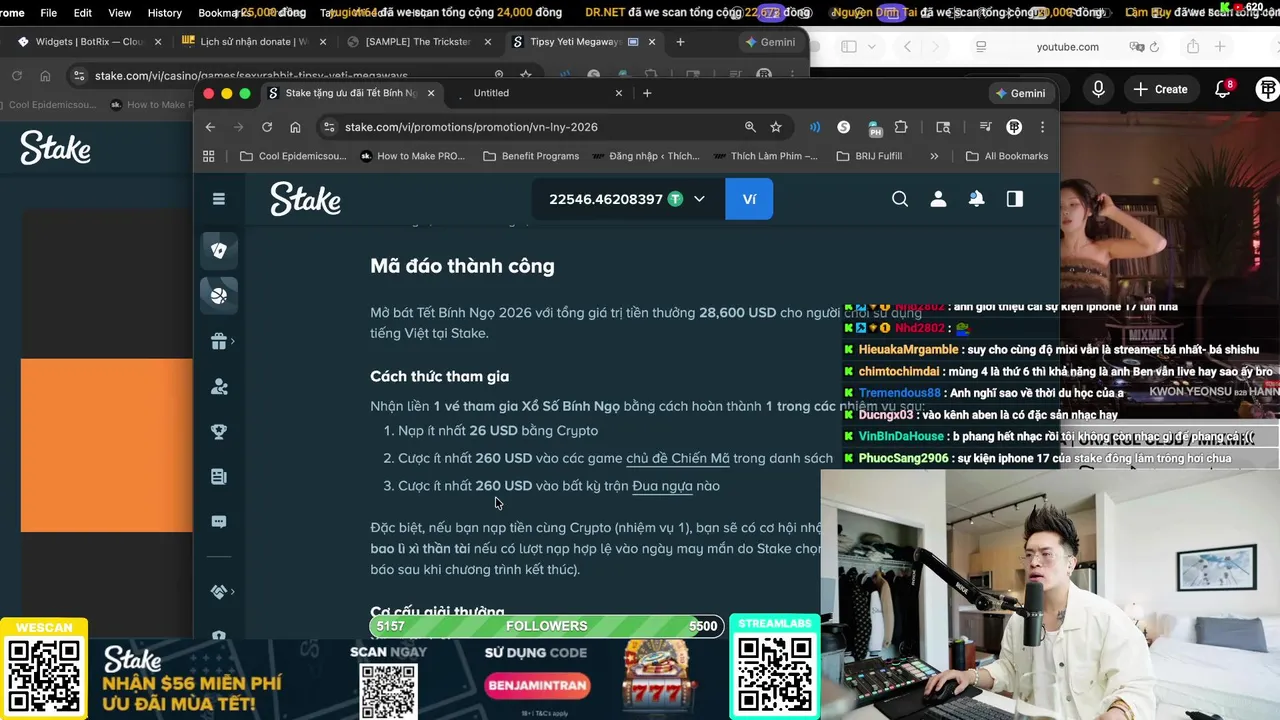Reload the Stake promotion page

tap(267, 127)
